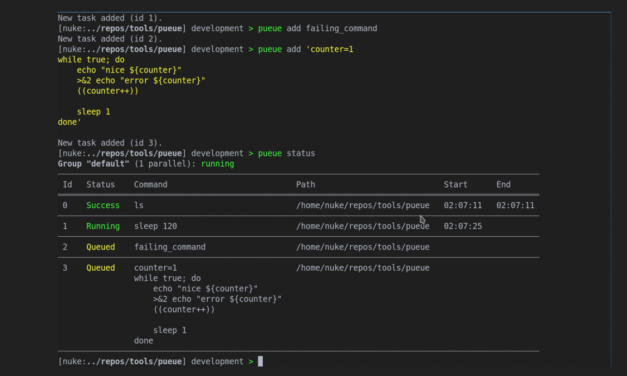This screenshot has width=627, height=376.
Task: Click the 'Path' column header
Action: [306, 184]
